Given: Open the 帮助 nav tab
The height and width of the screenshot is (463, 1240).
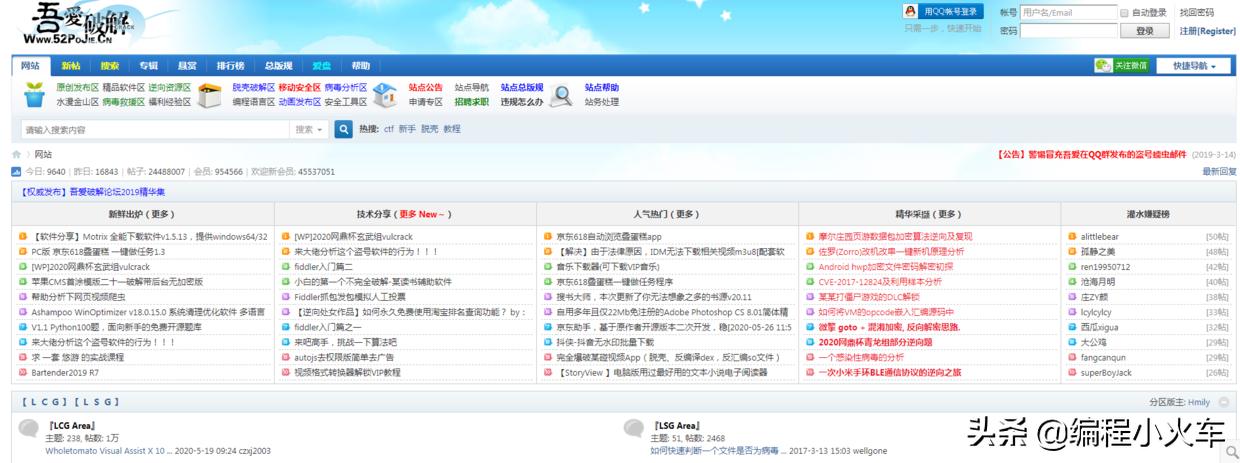Looking at the screenshot, I should point(360,66).
